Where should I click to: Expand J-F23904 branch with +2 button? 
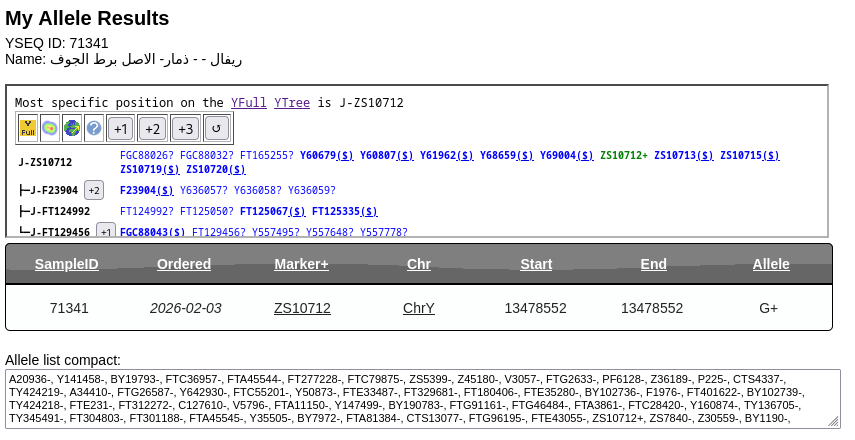(94, 190)
